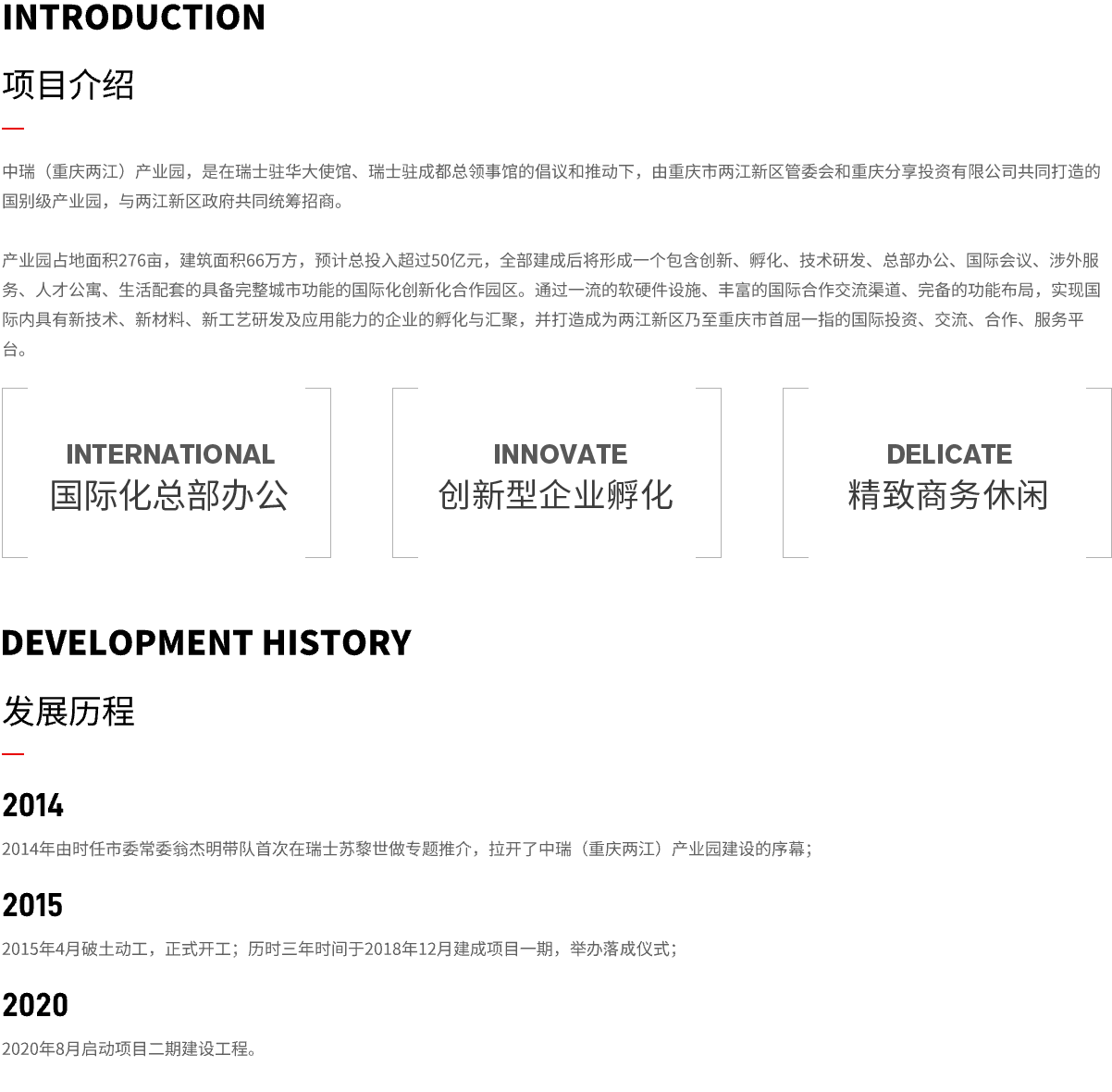Click the sentence 2020年8月启动项目二期建设工程
The height and width of the screenshot is (1092, 1112).
(130, 1049)
